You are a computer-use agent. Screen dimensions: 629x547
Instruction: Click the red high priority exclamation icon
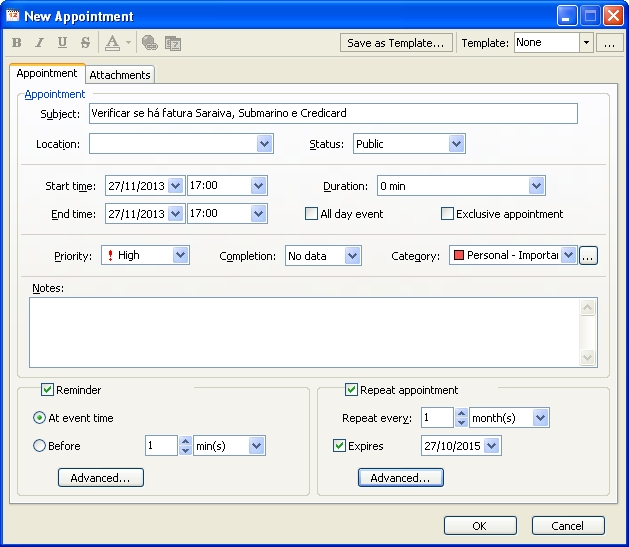(110, 255)
